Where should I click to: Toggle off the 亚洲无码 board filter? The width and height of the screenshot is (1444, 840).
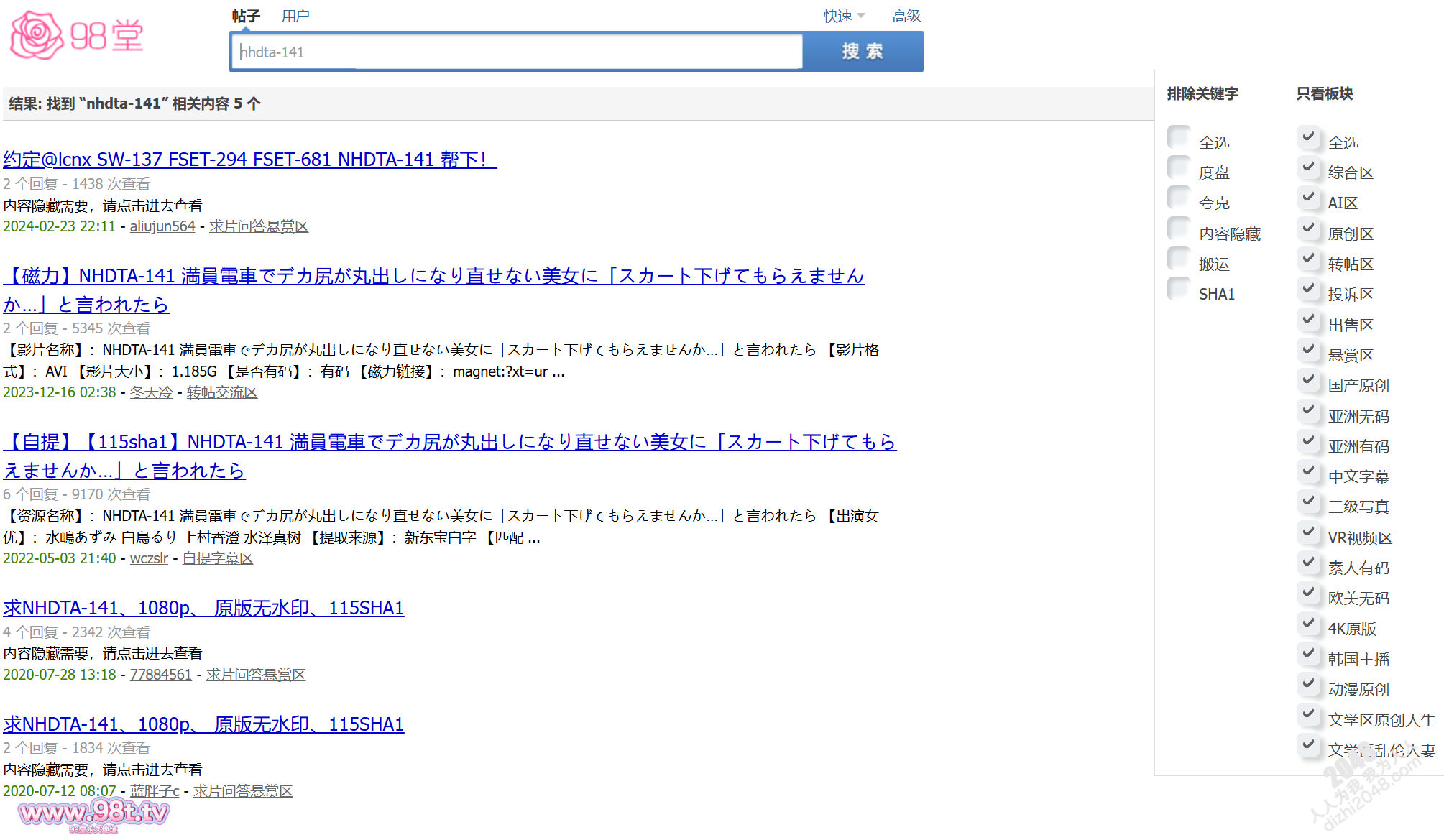pyautogui.click(x=1309, y=410)
